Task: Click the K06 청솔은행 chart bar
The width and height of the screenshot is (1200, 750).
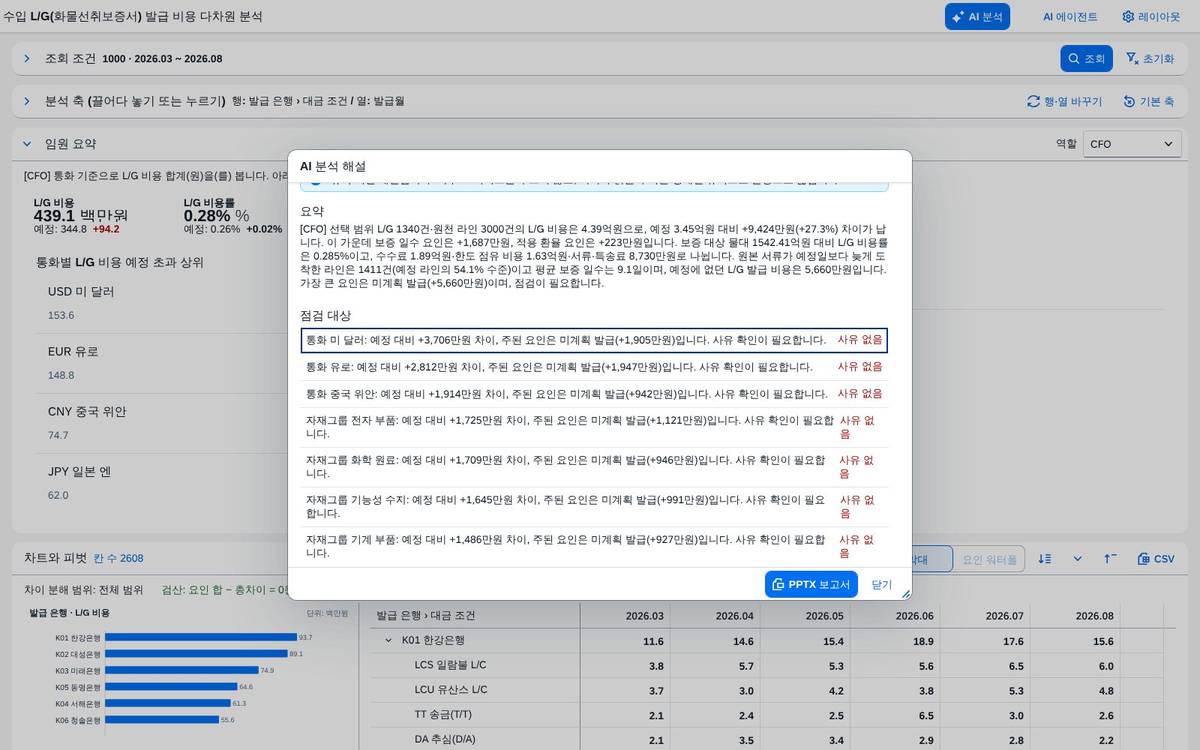Action: tap(162, 719)
